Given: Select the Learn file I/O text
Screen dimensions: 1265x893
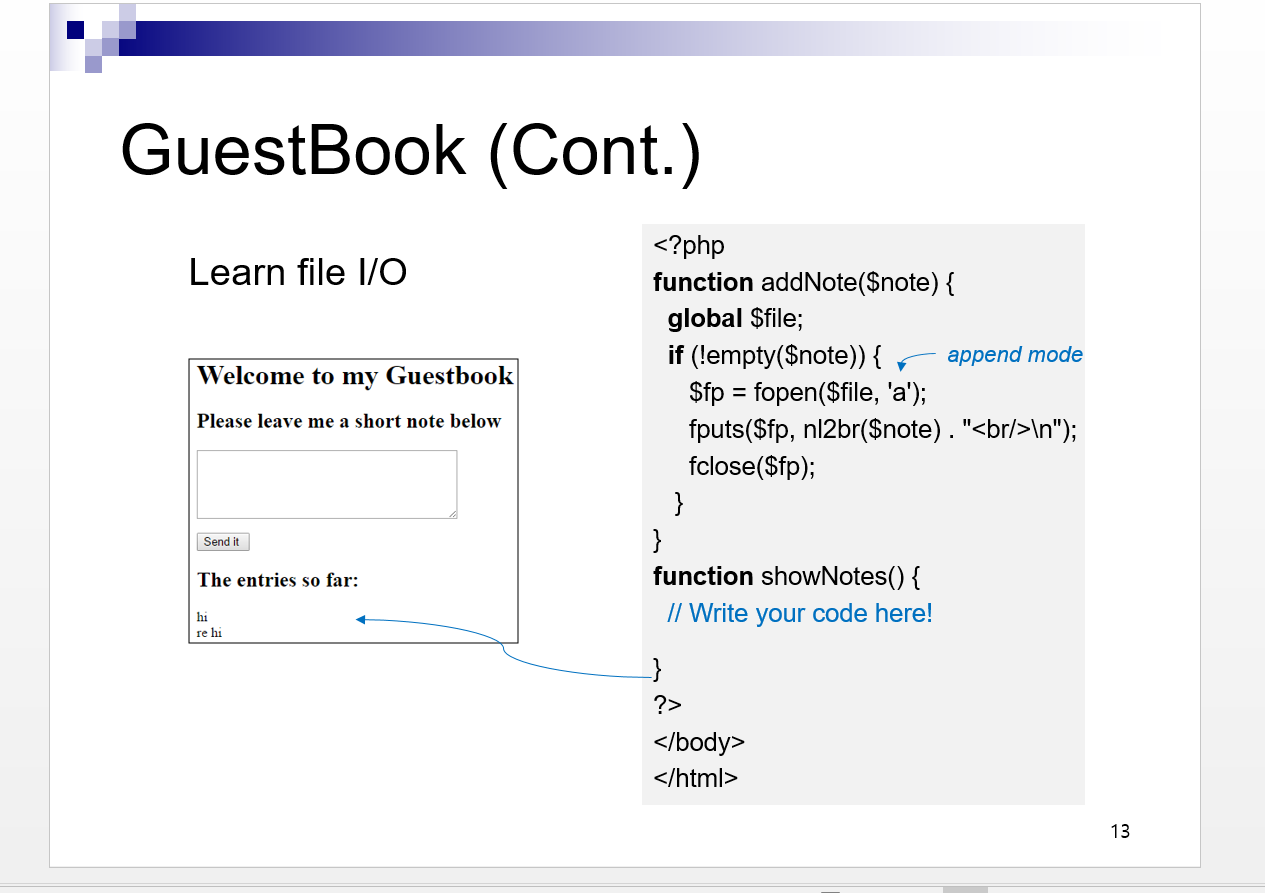Looking at the screenshot, I should pos(297,272).
